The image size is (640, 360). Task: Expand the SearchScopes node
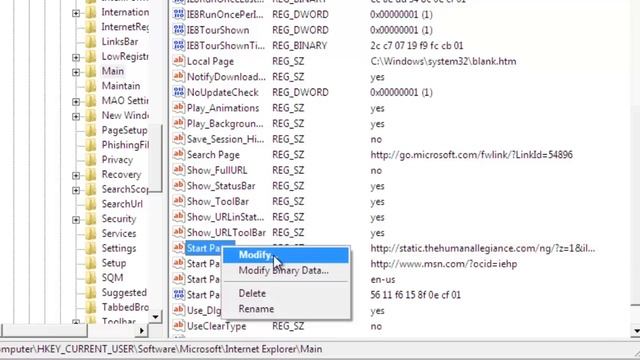click(76, 190)
